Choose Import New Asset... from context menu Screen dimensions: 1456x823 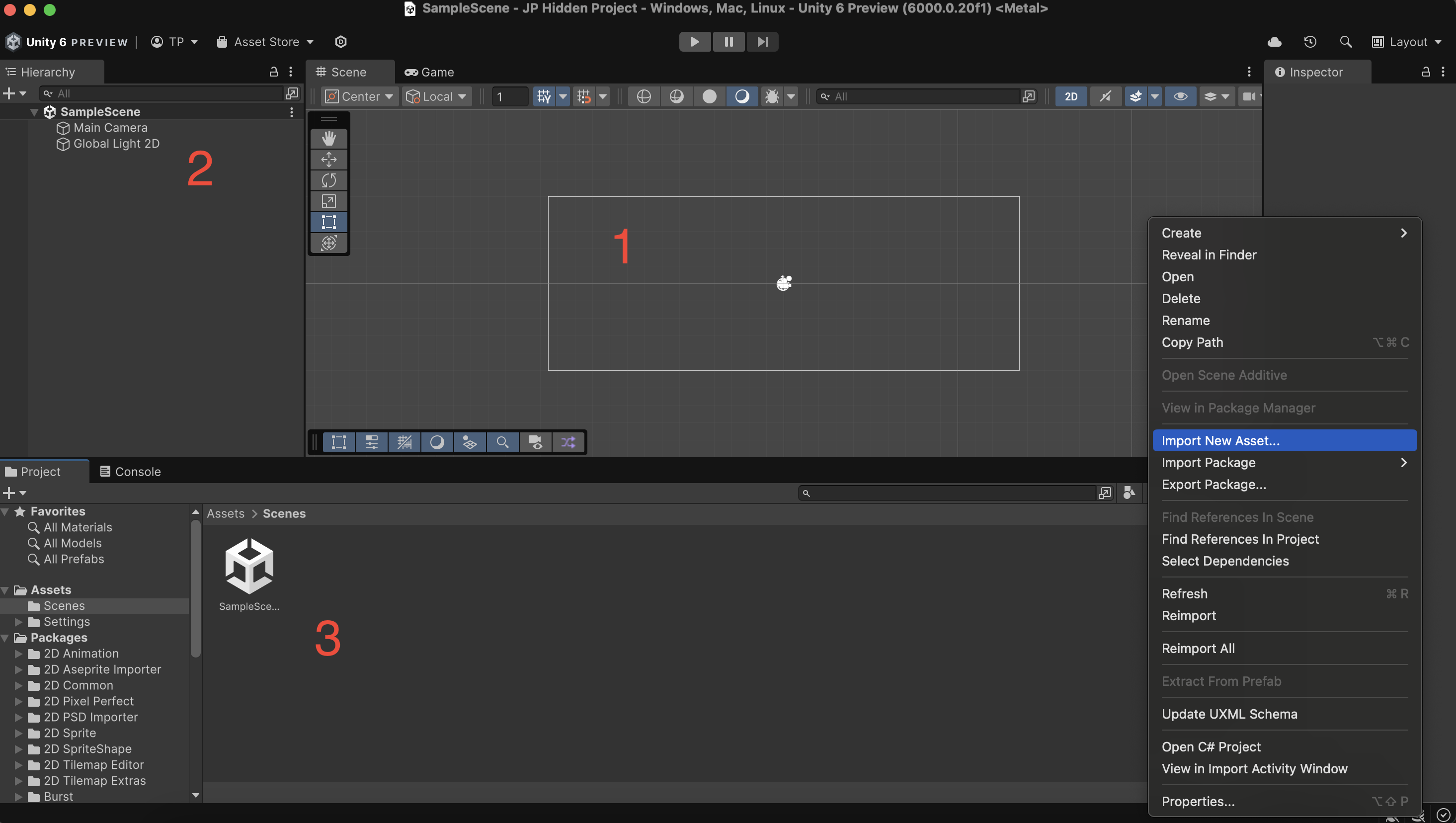(1284, 440)
